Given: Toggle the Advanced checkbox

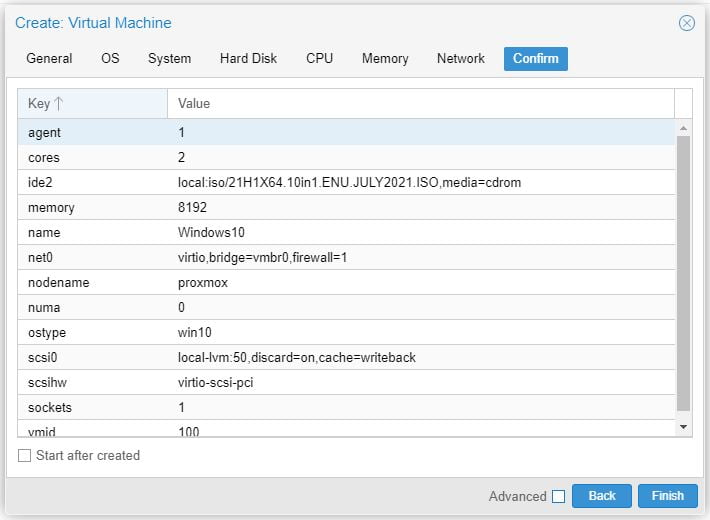Looking at the screenshot, I should click(558, 496).
